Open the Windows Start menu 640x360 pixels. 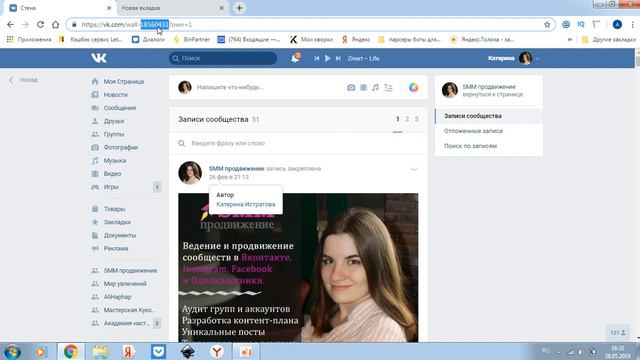12,351
